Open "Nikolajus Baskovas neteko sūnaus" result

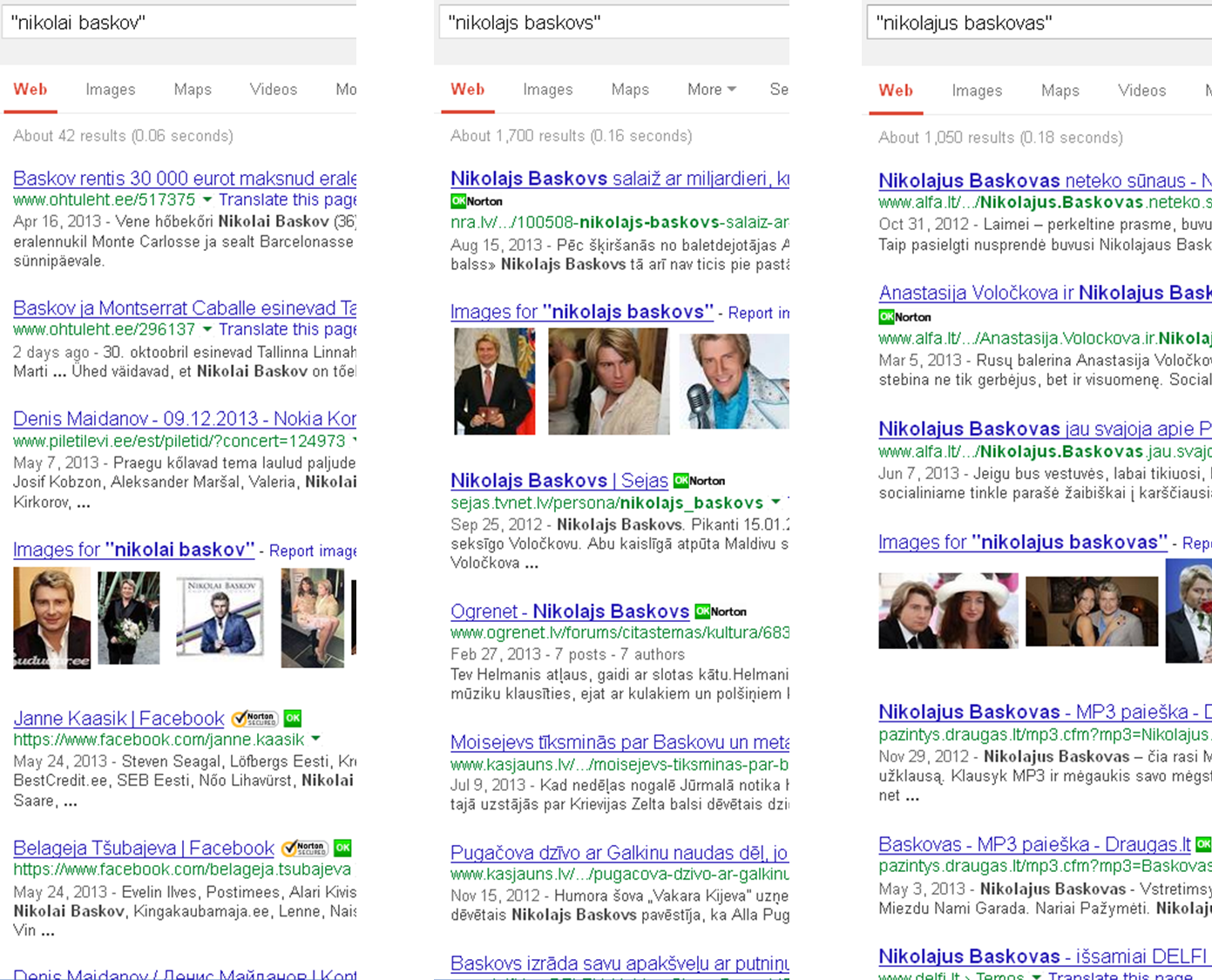(1045, 181)
